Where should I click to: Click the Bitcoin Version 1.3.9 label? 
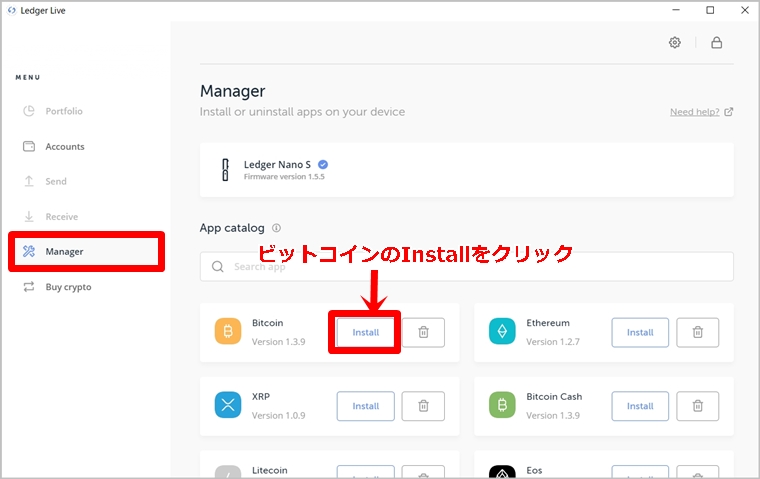coord(279,342)
